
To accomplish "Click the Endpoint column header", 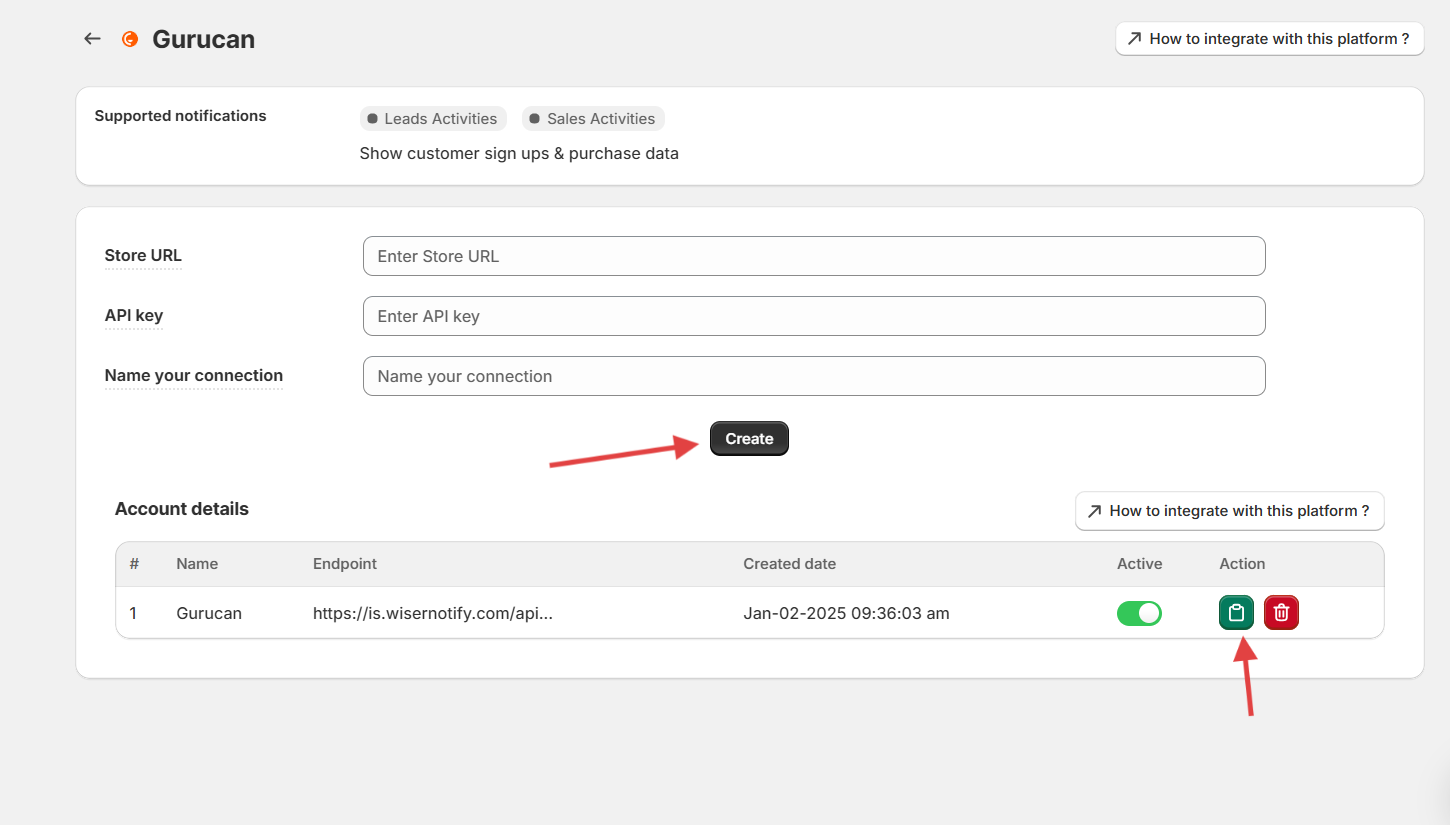I will coord(345,564).
